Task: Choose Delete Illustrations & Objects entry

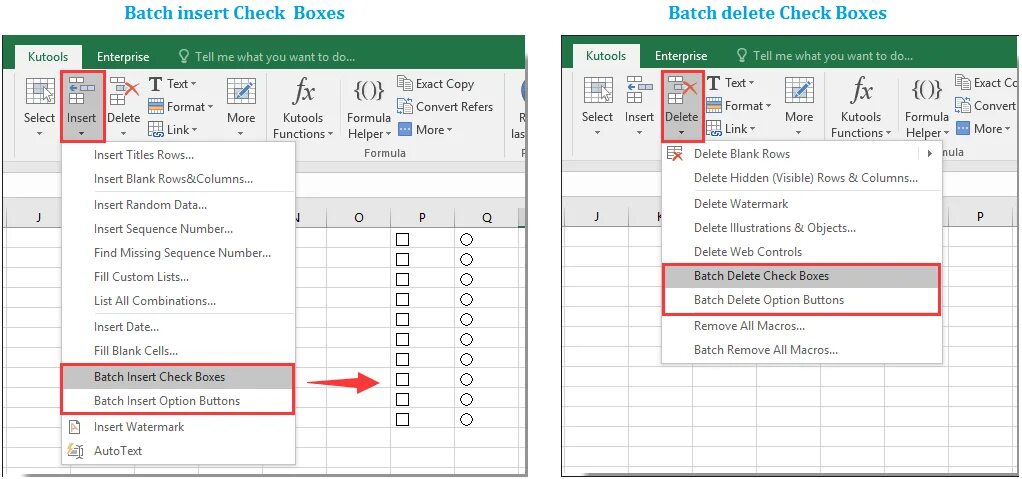Action: click(x=802, y=228)
